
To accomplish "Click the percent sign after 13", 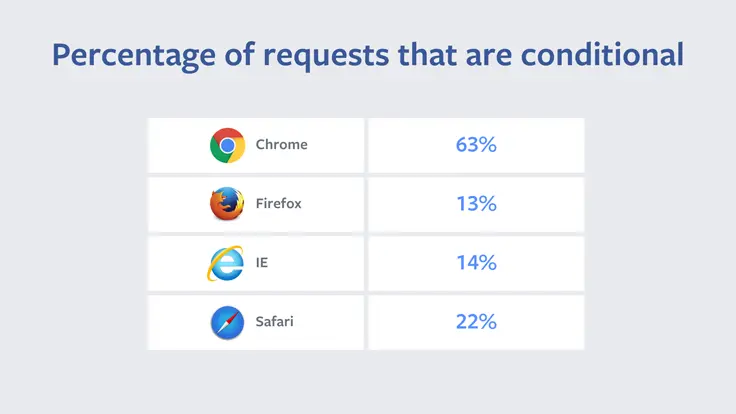I will (x=487, y=204).
